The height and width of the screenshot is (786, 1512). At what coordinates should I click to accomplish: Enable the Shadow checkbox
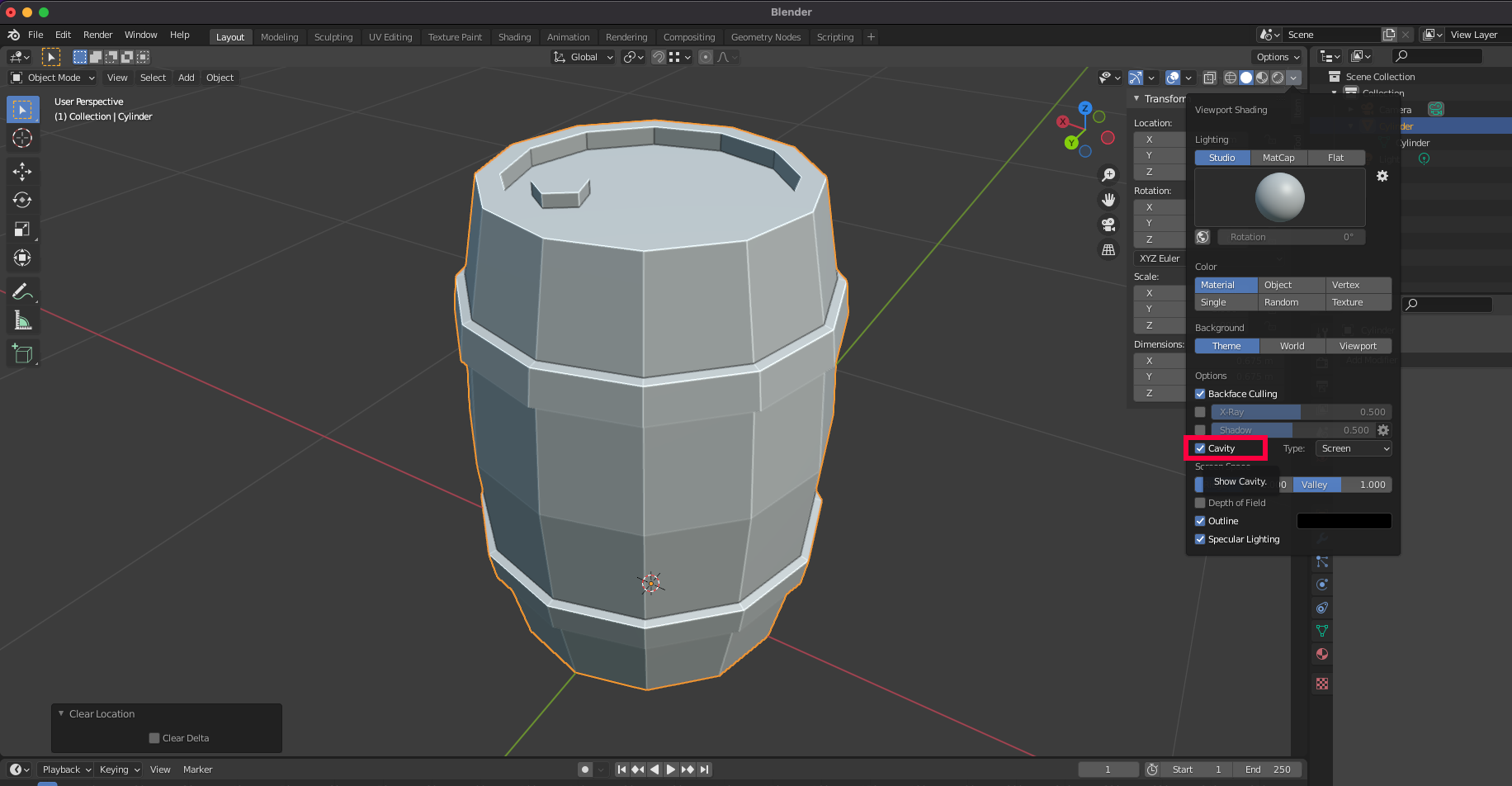tap(1200, 430)
